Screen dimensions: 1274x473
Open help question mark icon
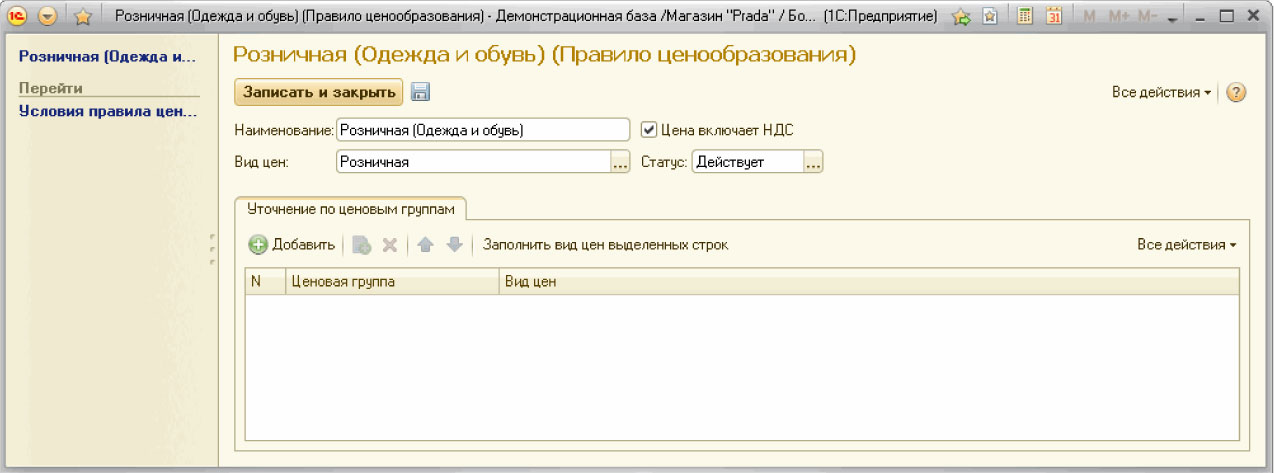pos(1236,92)
